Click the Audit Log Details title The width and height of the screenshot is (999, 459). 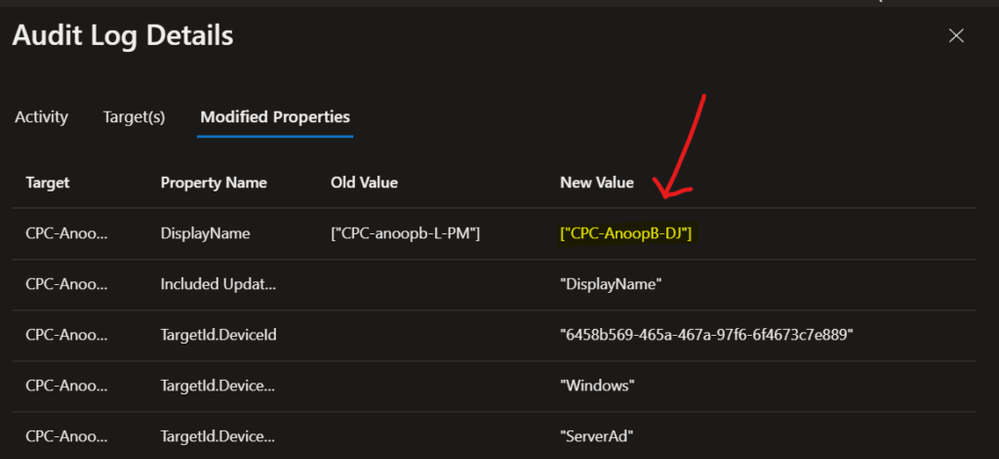click(x=122, y=36)
